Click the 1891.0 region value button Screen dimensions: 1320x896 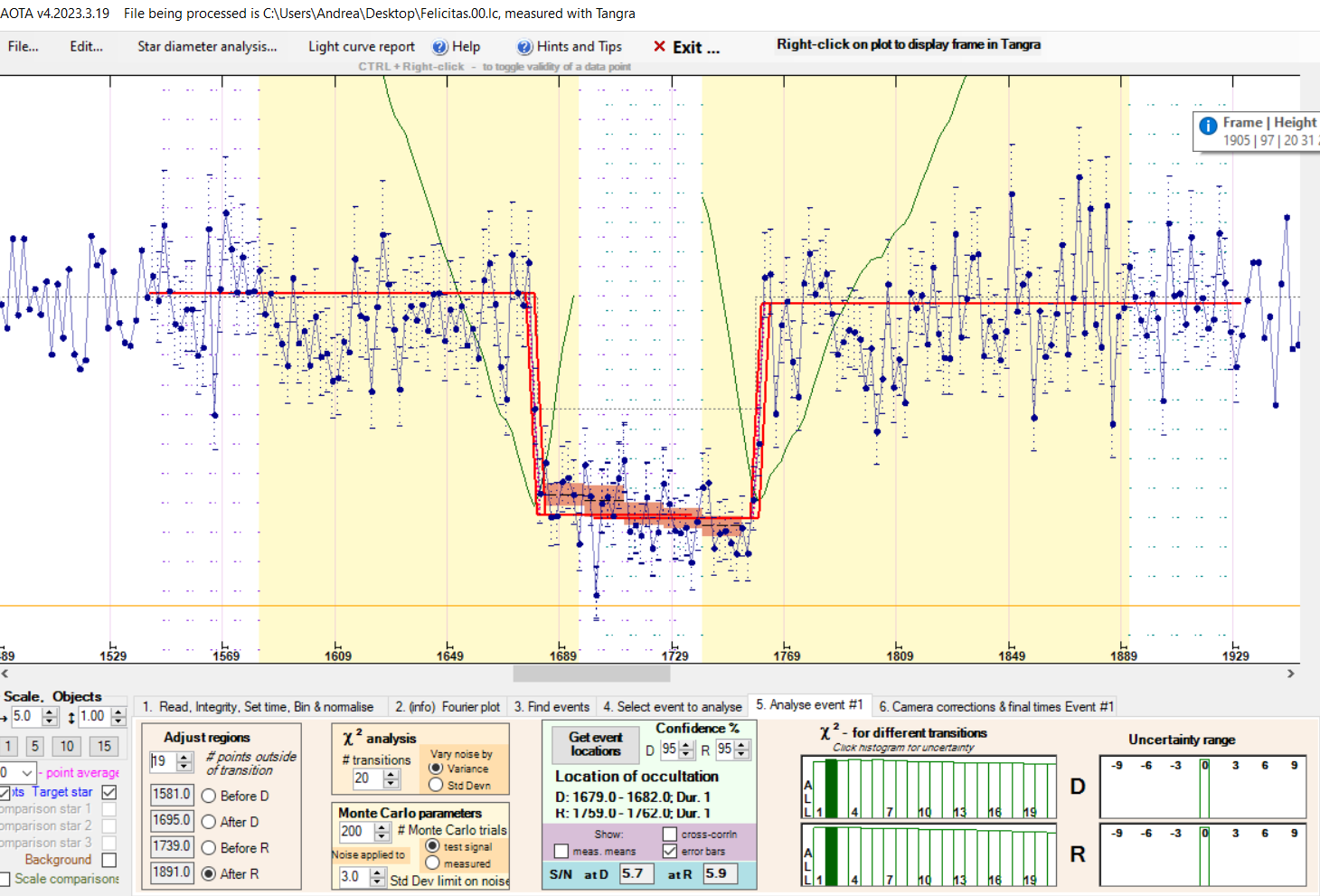tap(172, 872)
